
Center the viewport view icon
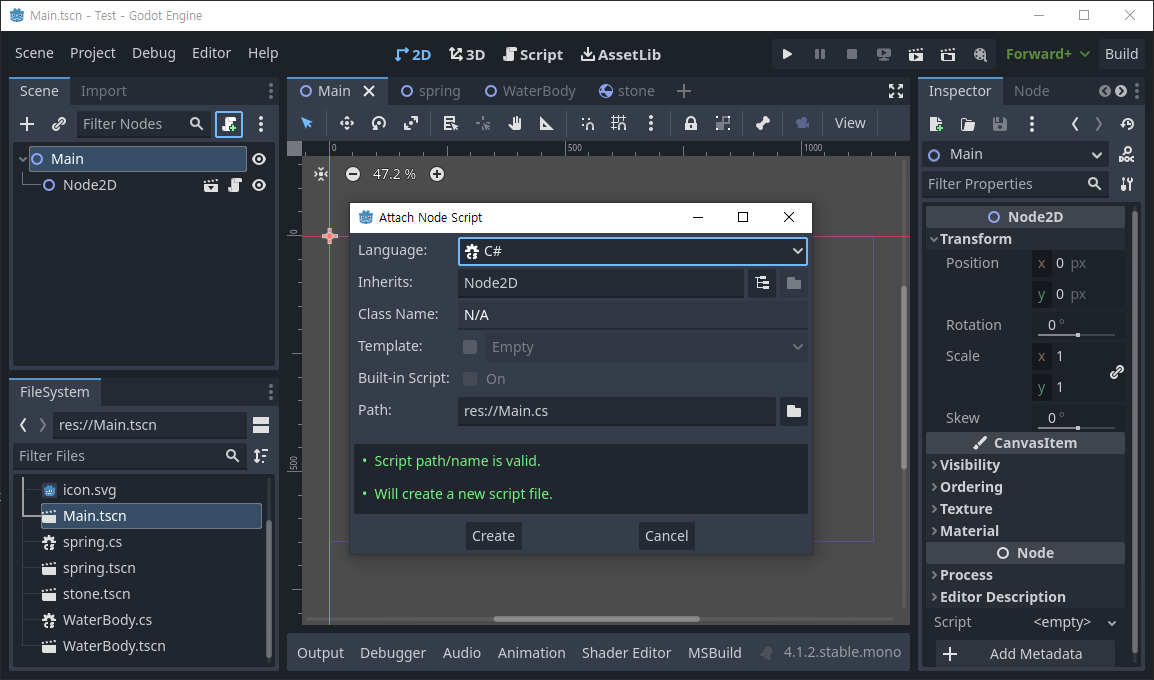pos(321,174)
